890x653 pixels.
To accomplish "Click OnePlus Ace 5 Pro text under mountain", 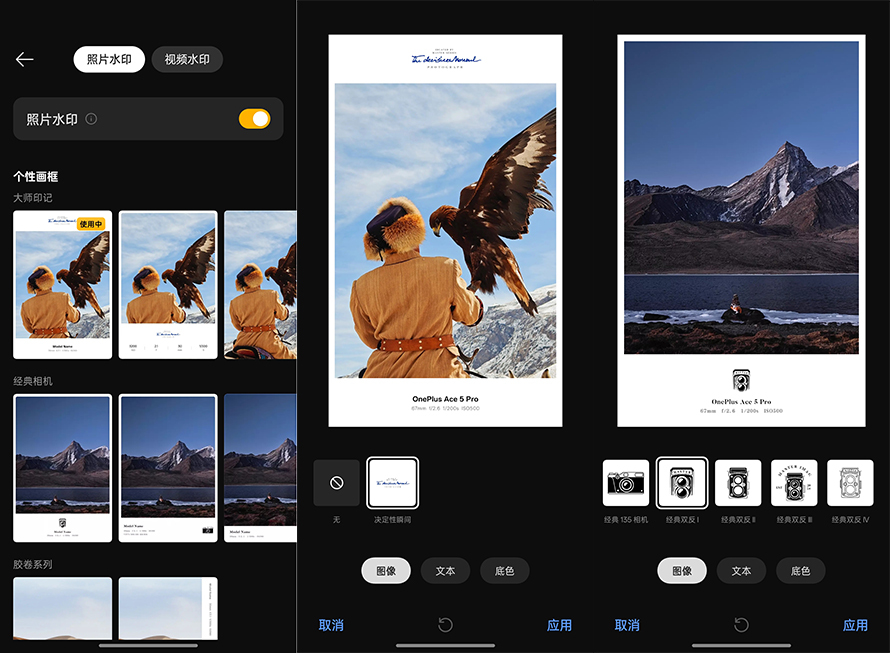I will click(x=741, y=401).
